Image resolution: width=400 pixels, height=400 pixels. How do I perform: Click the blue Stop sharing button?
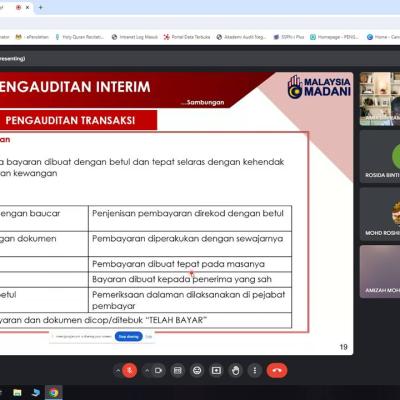coord(129,337)
